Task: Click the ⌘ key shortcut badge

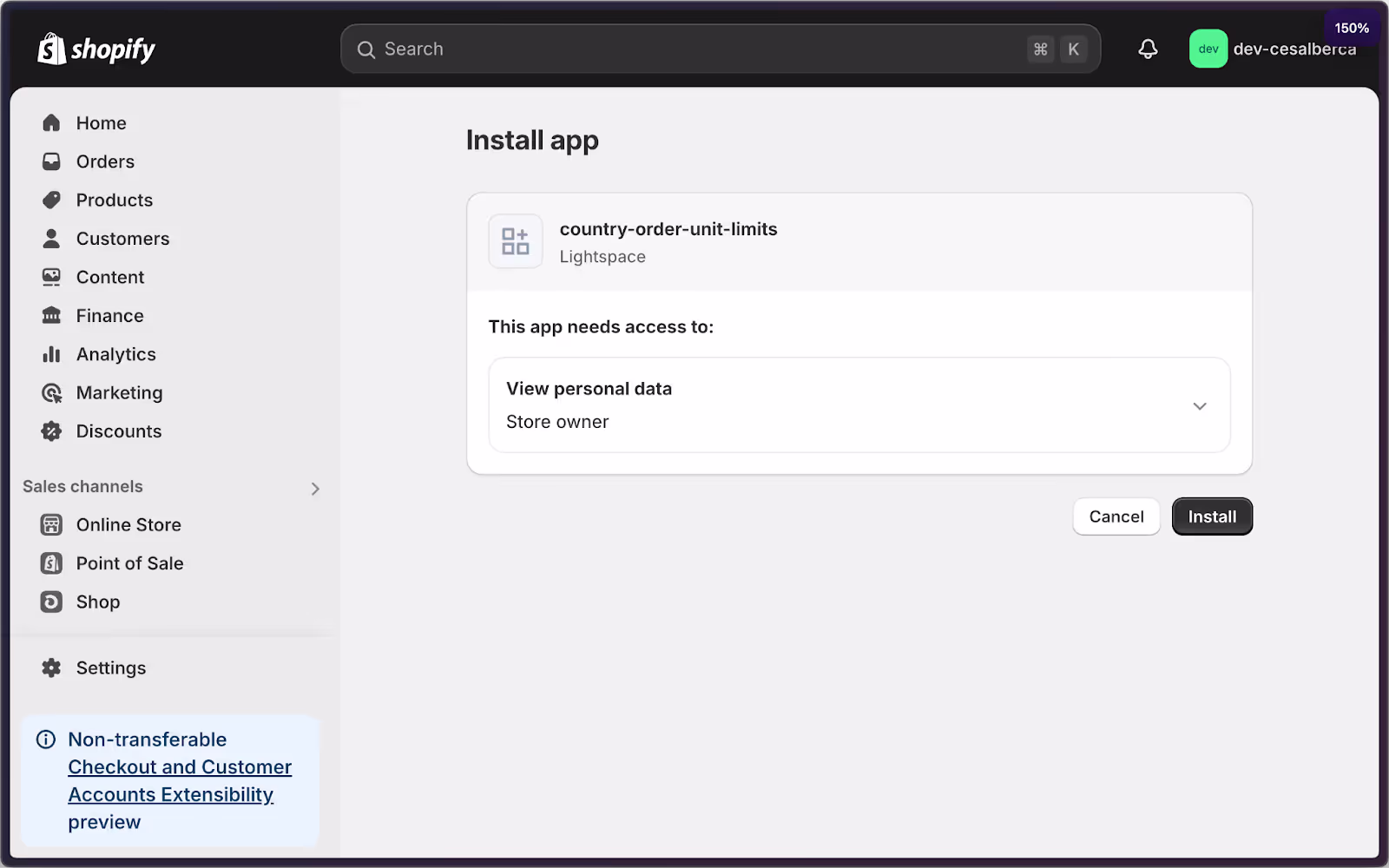Action: [x=1040, y=49]
